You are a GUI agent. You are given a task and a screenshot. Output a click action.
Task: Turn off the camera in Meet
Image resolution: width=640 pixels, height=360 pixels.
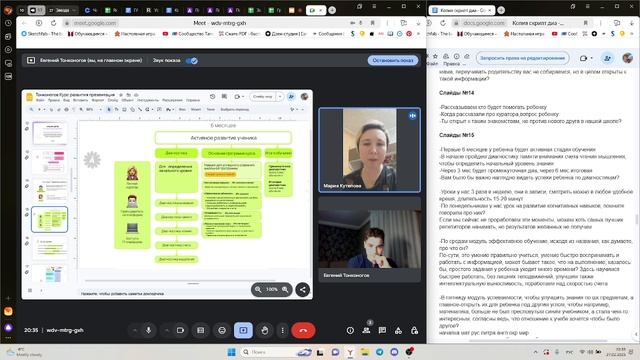pos(180,330)
